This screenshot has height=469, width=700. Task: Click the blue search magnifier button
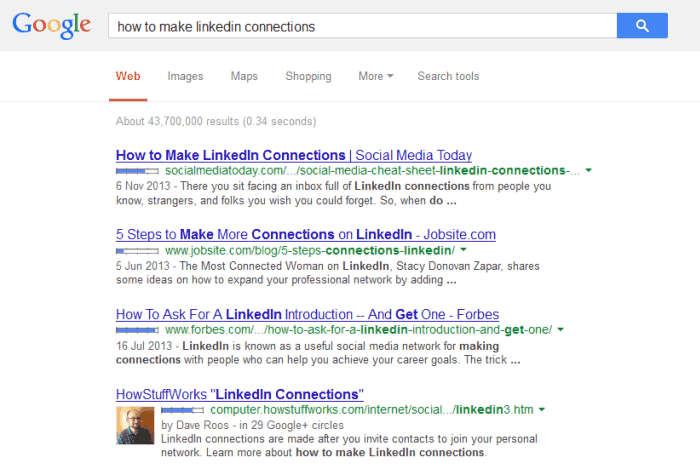click(x=642, y=25)
